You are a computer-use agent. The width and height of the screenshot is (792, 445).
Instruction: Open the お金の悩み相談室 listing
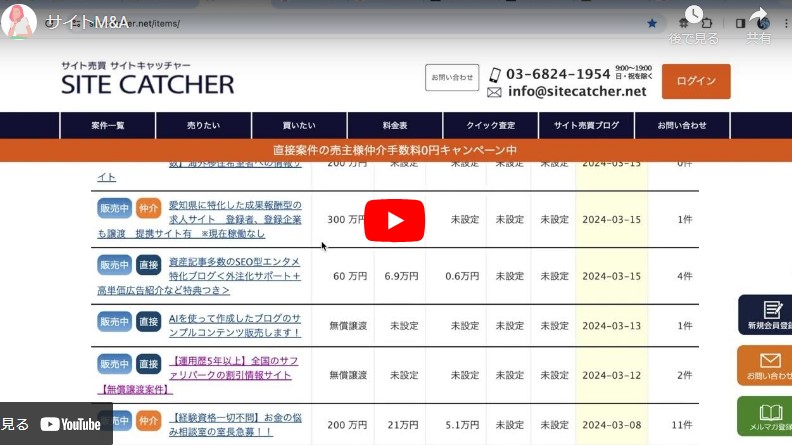pos(235,424)
